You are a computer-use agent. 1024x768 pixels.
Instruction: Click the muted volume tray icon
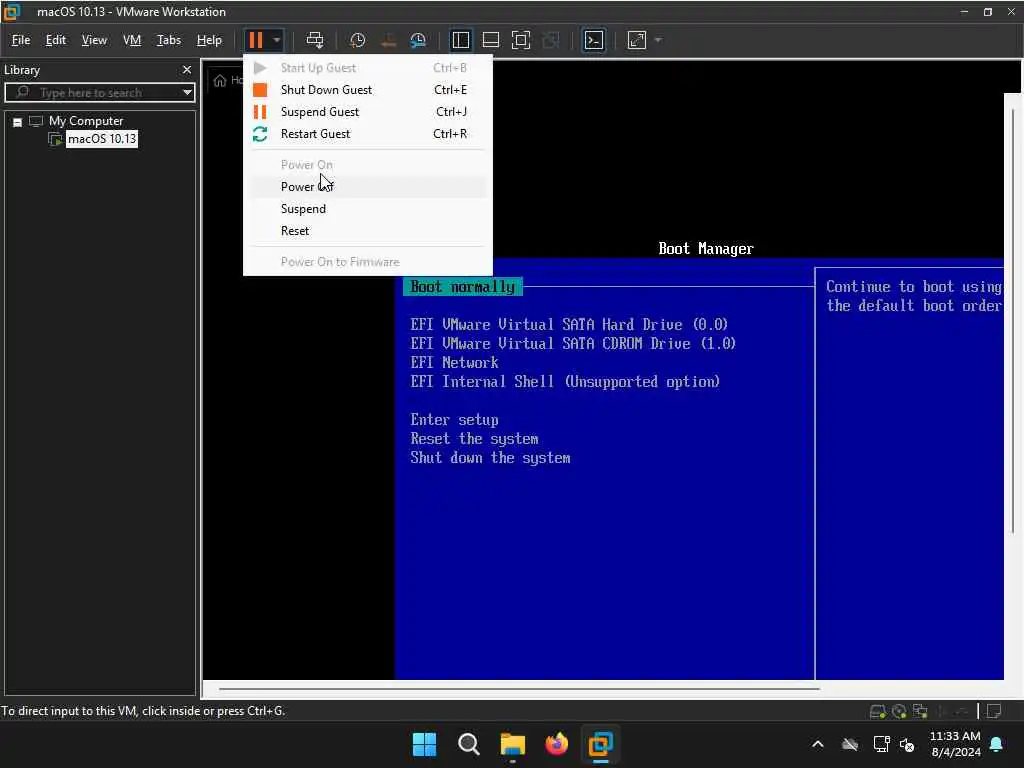[907, 744]
